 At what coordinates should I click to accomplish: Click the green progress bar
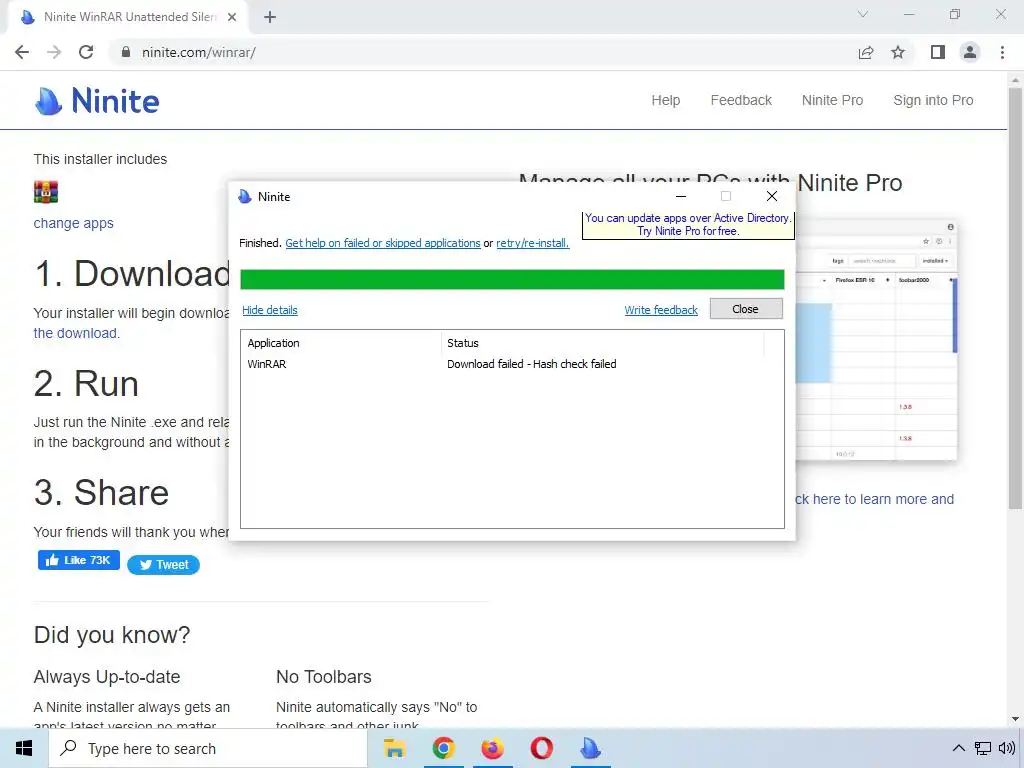[512, 280]
